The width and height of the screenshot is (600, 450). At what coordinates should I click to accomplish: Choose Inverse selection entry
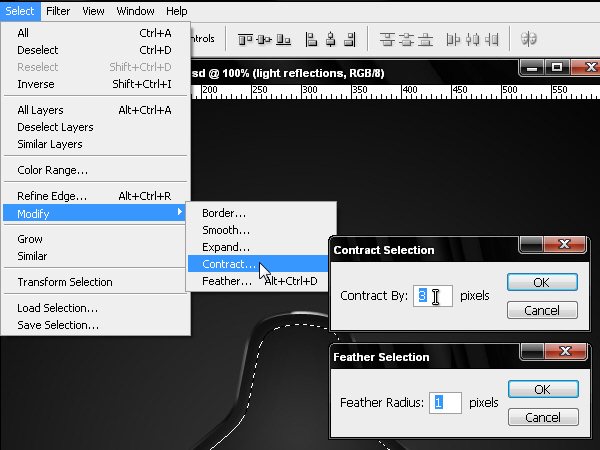coord(95,84)
